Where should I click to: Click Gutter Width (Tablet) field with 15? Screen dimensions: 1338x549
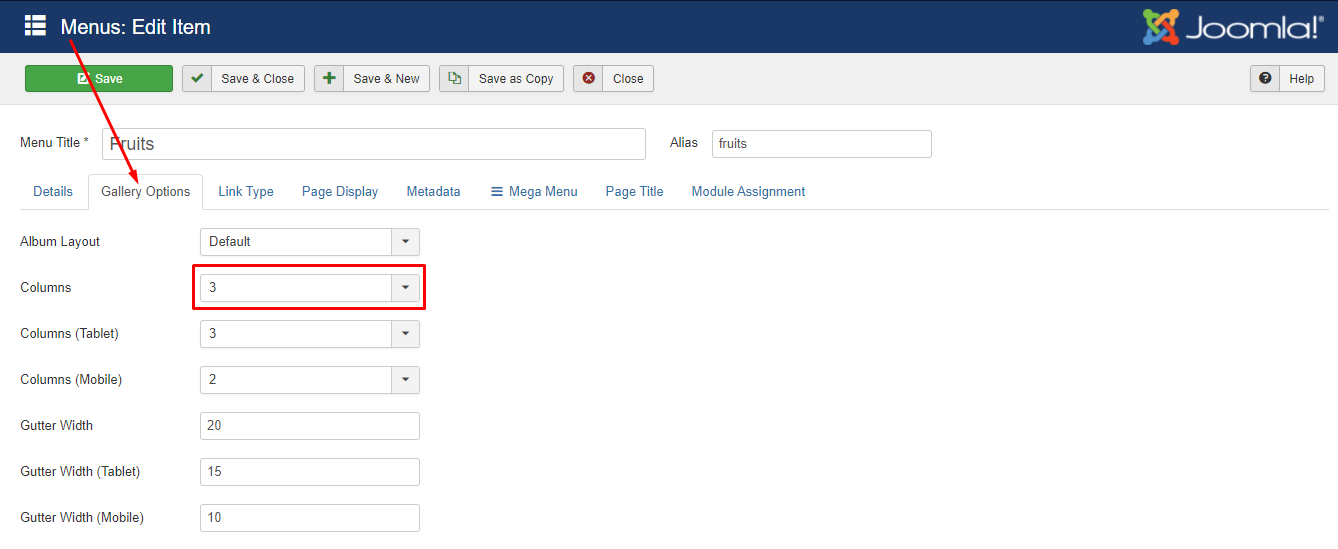tap(310, 472)
